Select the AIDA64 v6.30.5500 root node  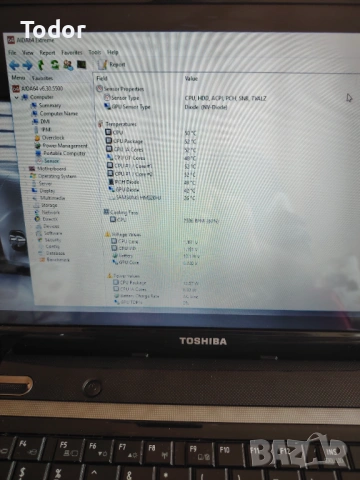pos(38,89)
